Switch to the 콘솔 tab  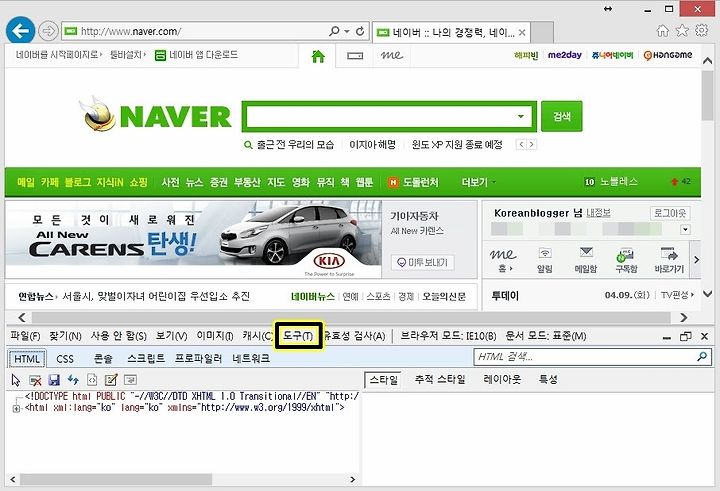click(x=103, y=359)
